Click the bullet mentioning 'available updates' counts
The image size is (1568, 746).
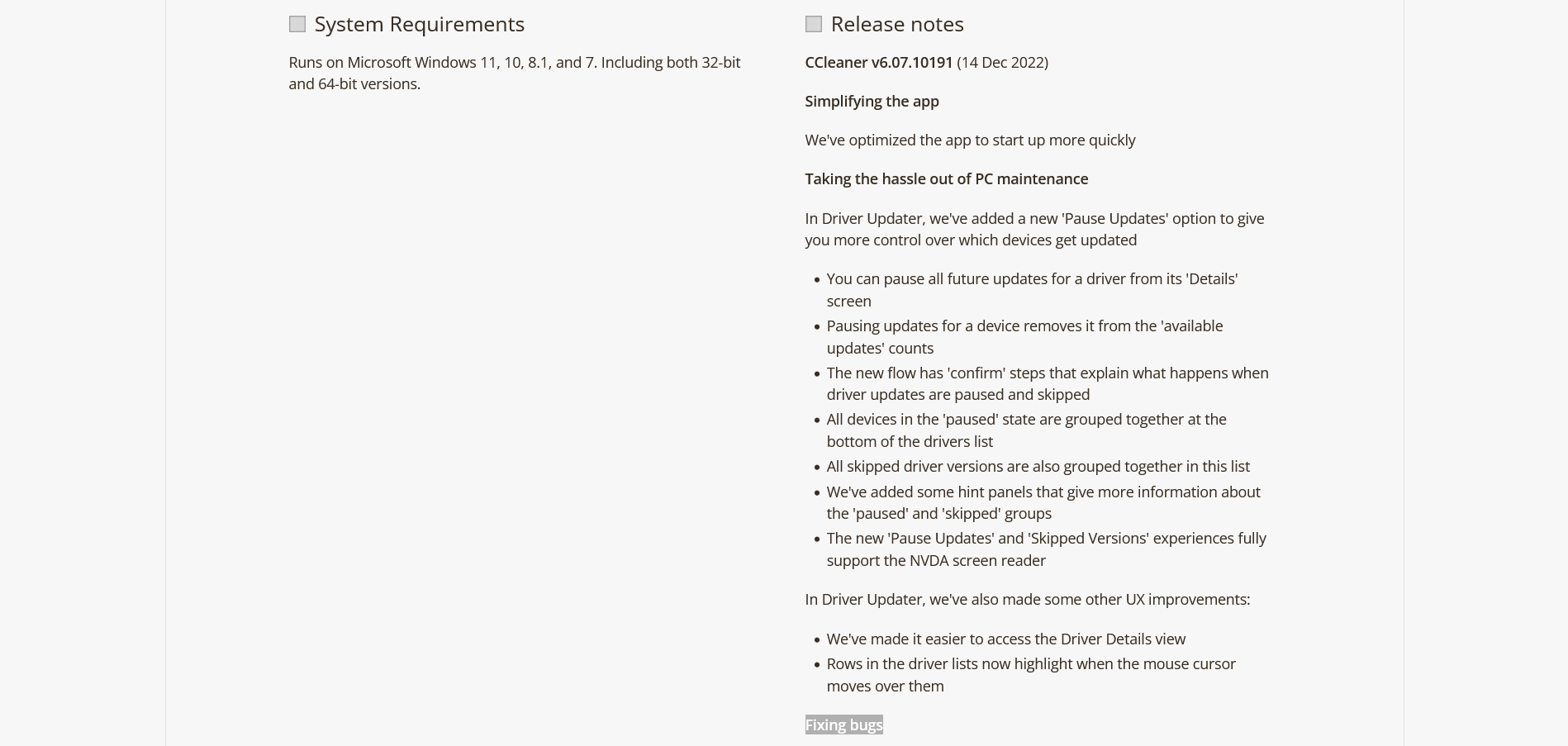tap(1024, 336)
